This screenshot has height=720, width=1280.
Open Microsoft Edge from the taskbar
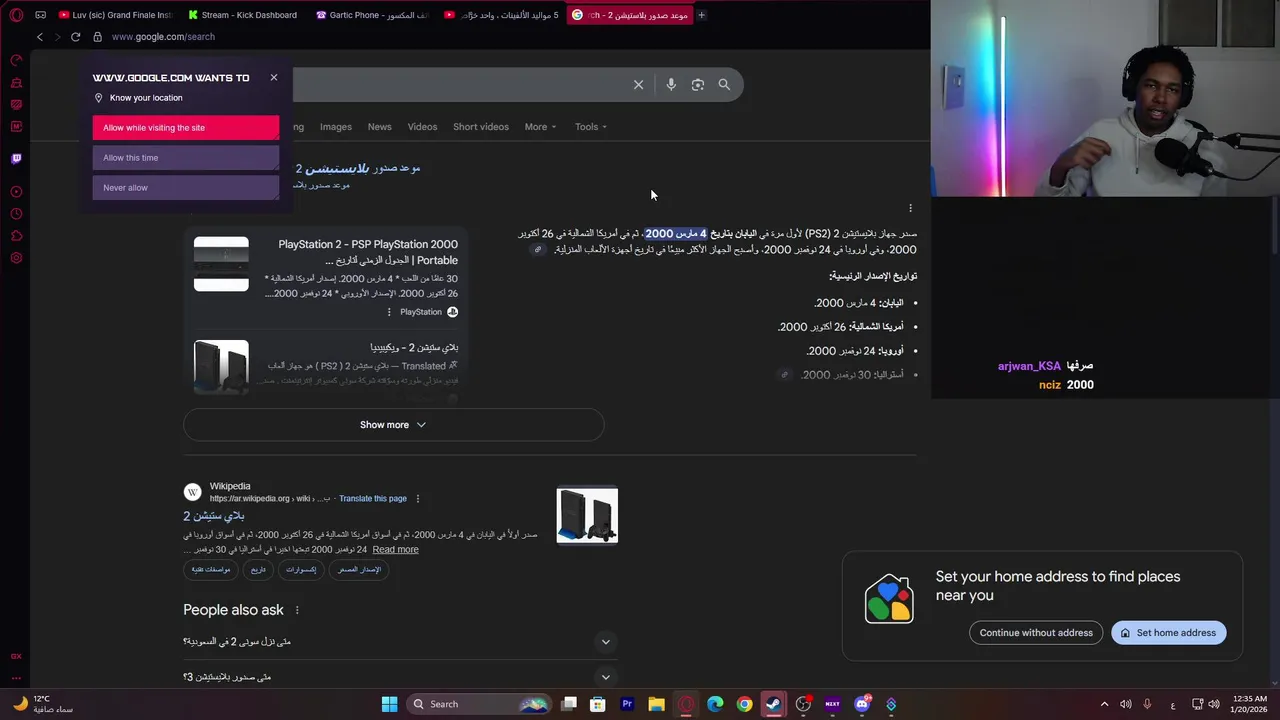(x=715, y=704)
